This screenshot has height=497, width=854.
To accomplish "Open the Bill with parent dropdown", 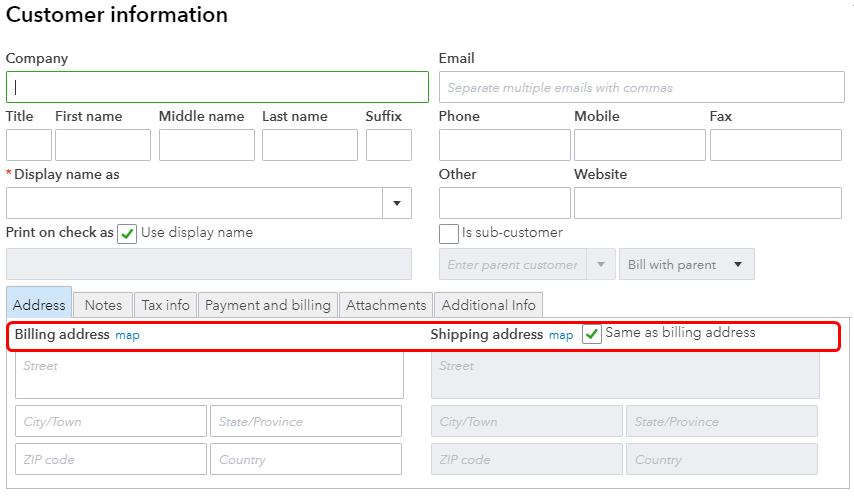I will 686,265.
